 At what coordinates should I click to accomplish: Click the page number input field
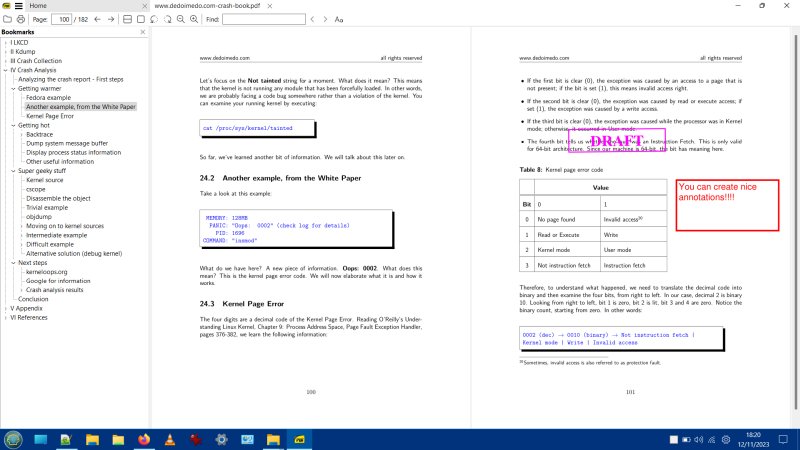[62, 19]
